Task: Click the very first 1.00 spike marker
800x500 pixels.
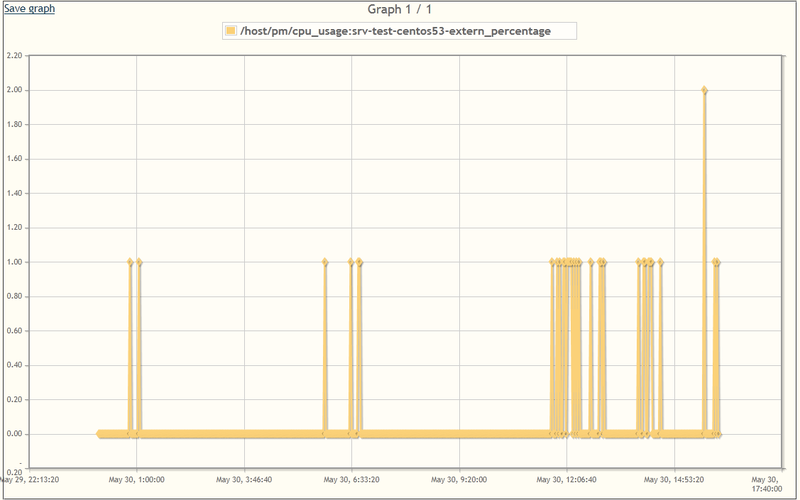Action: point(131,262)
